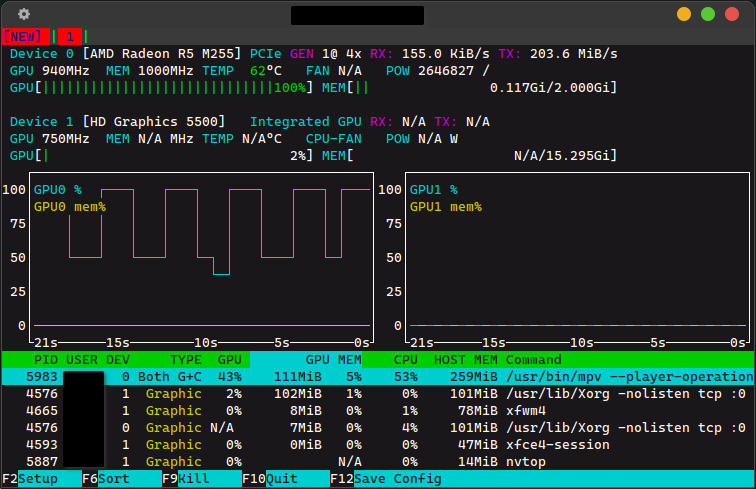Click the yellow minimize window button
The height and width of the screenshot is (489, 756).
(684, 14)
